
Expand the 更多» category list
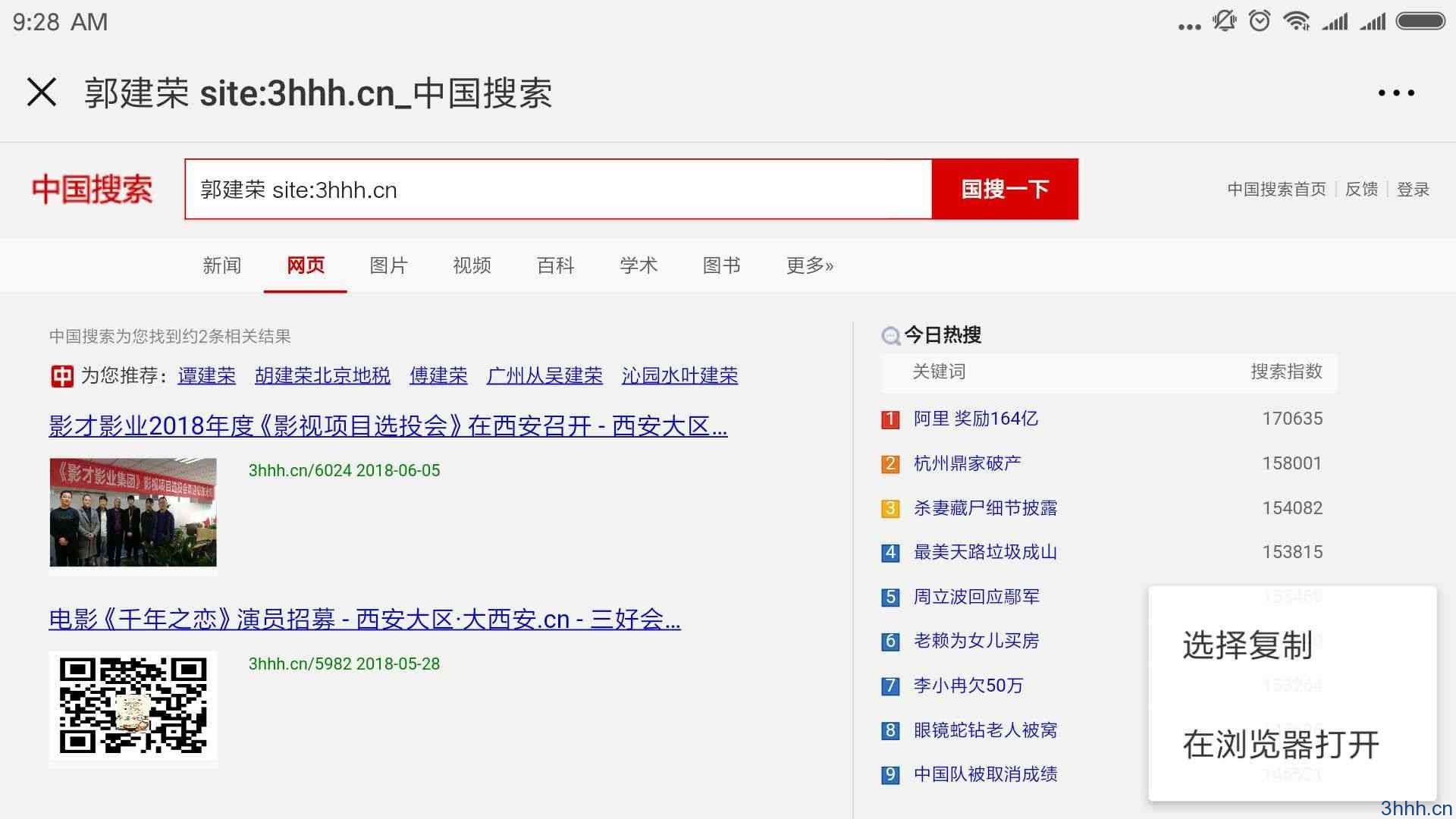tap(809, 265)
